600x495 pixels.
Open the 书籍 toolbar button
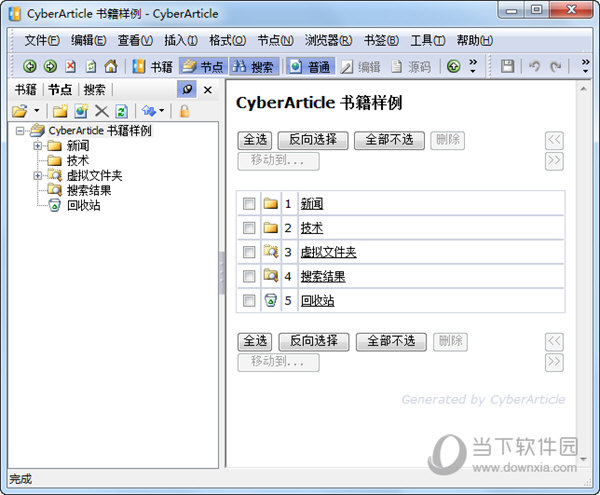click(152, 67)
